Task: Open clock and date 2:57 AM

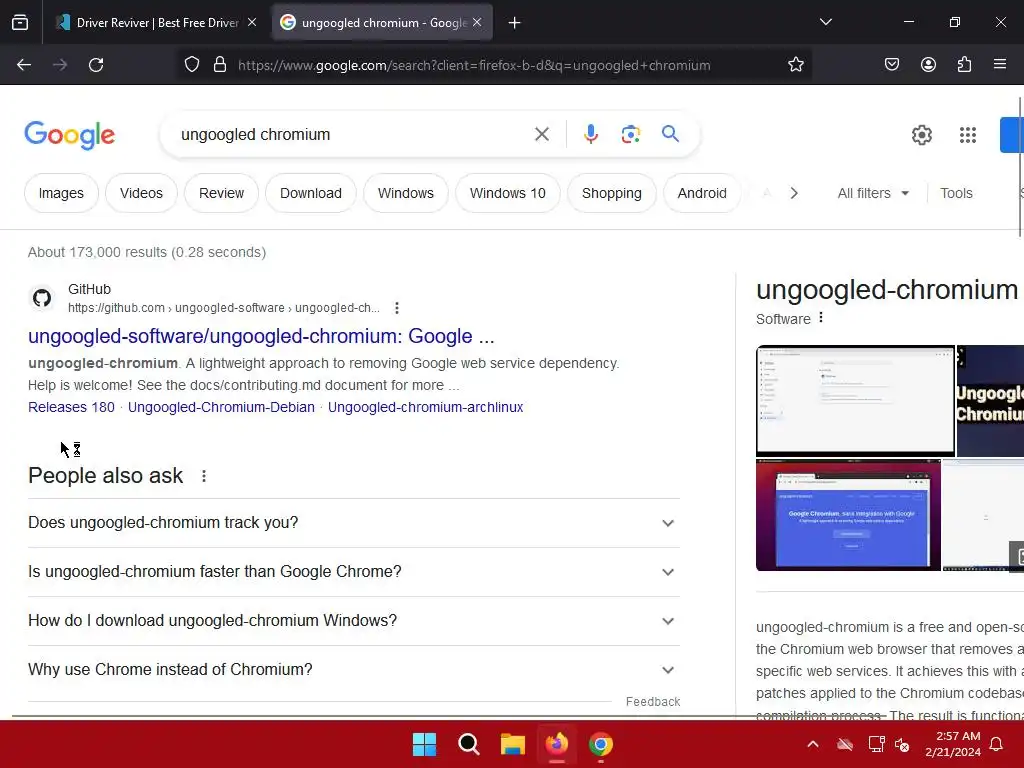Action: [x=953, y=744]
